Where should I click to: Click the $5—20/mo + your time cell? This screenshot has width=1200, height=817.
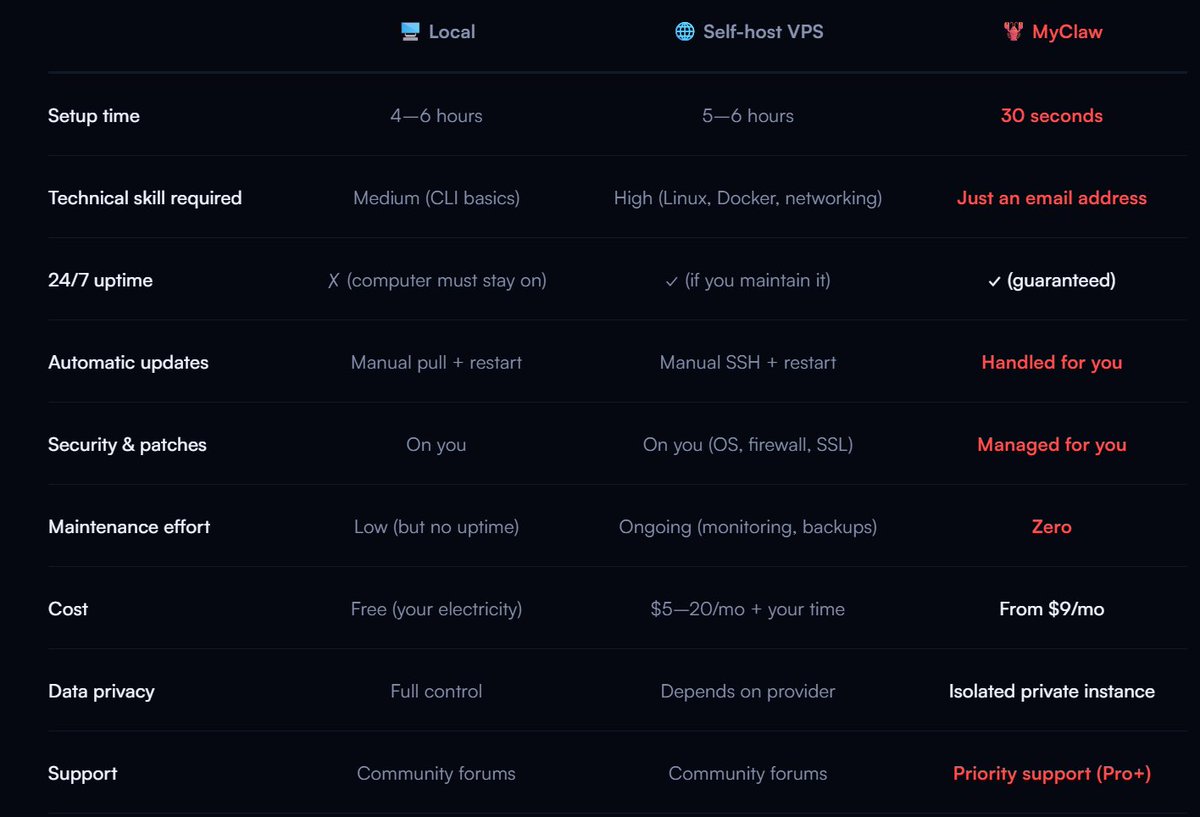click(748, 609)
